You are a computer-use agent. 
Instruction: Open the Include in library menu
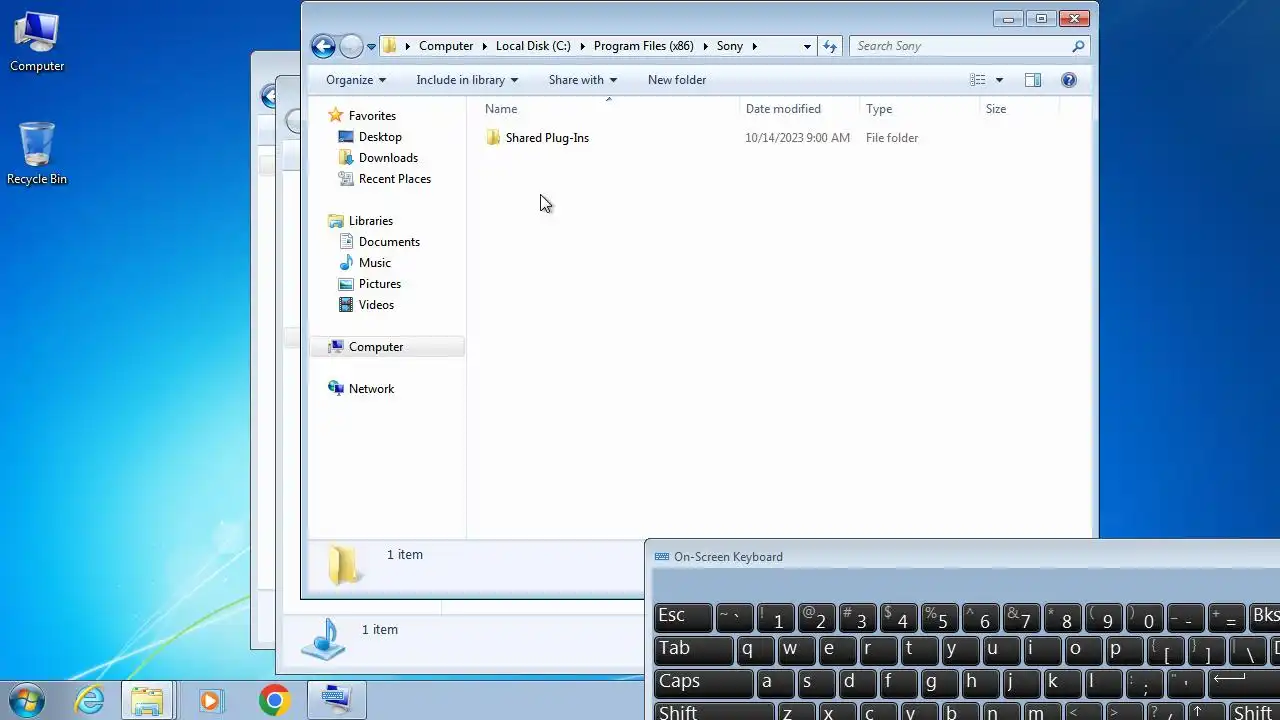click(467, 80)
